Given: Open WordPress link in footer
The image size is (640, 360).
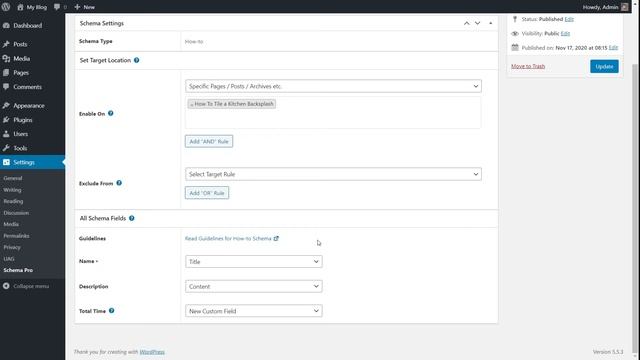Looking at the screenshot, I should pos(152,352).
